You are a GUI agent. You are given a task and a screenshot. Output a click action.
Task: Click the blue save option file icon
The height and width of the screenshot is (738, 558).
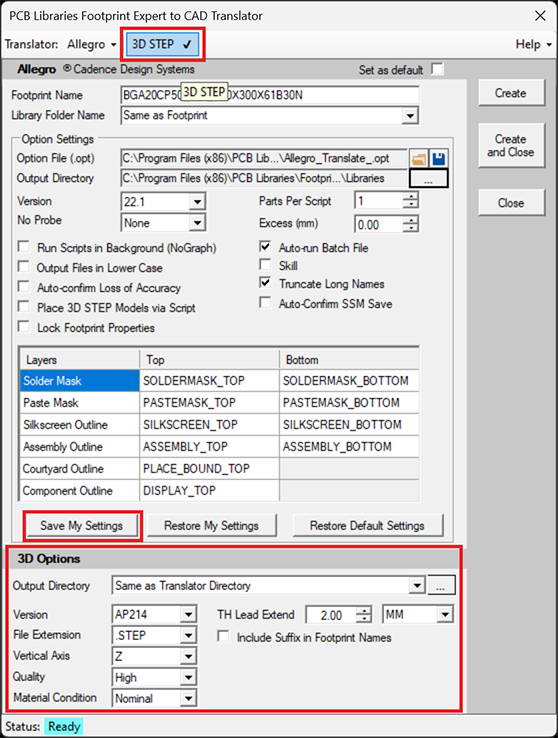(438, 159)
